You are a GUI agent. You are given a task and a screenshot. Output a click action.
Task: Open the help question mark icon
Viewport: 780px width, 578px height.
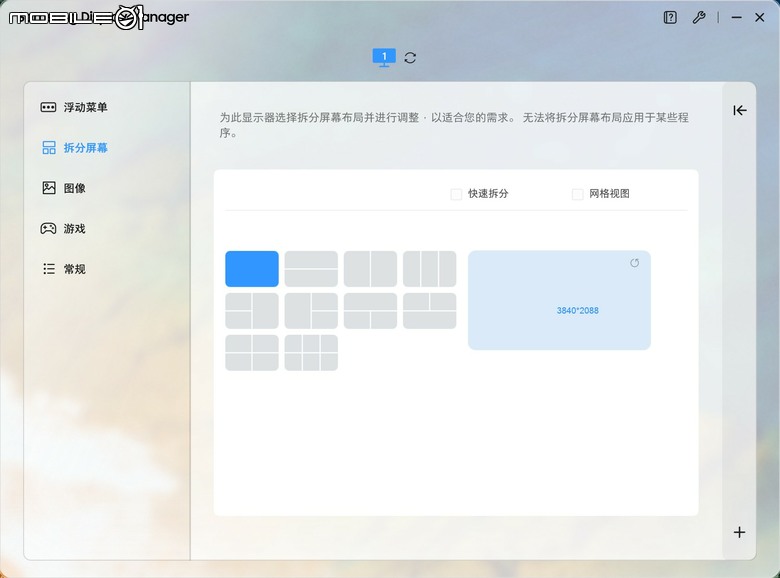[x=670, y=18]
